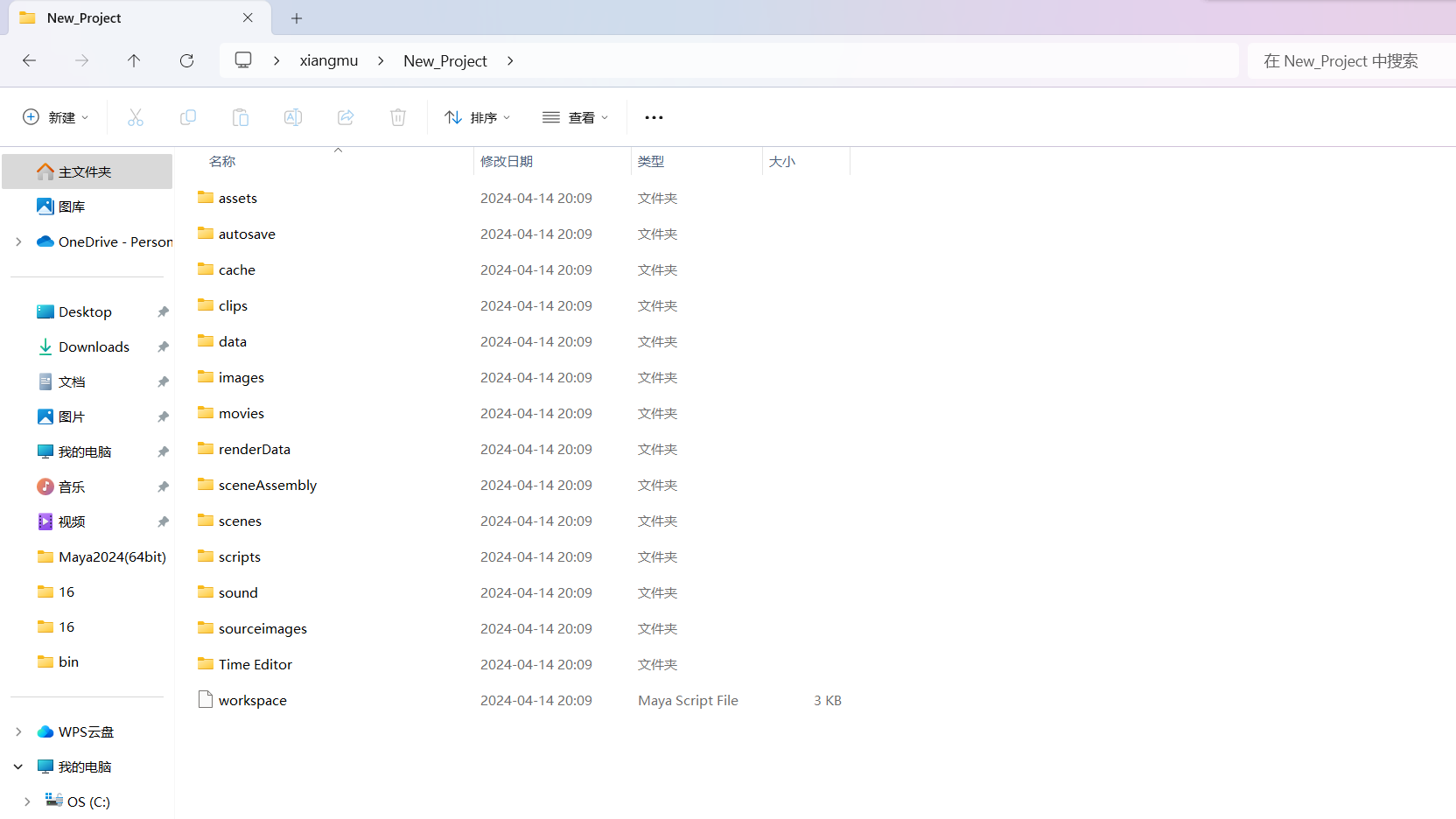Viewport: 1456px width, 819px height.
Task: Click the Share icon in toolbar
Action: click(x=346, y=117)
